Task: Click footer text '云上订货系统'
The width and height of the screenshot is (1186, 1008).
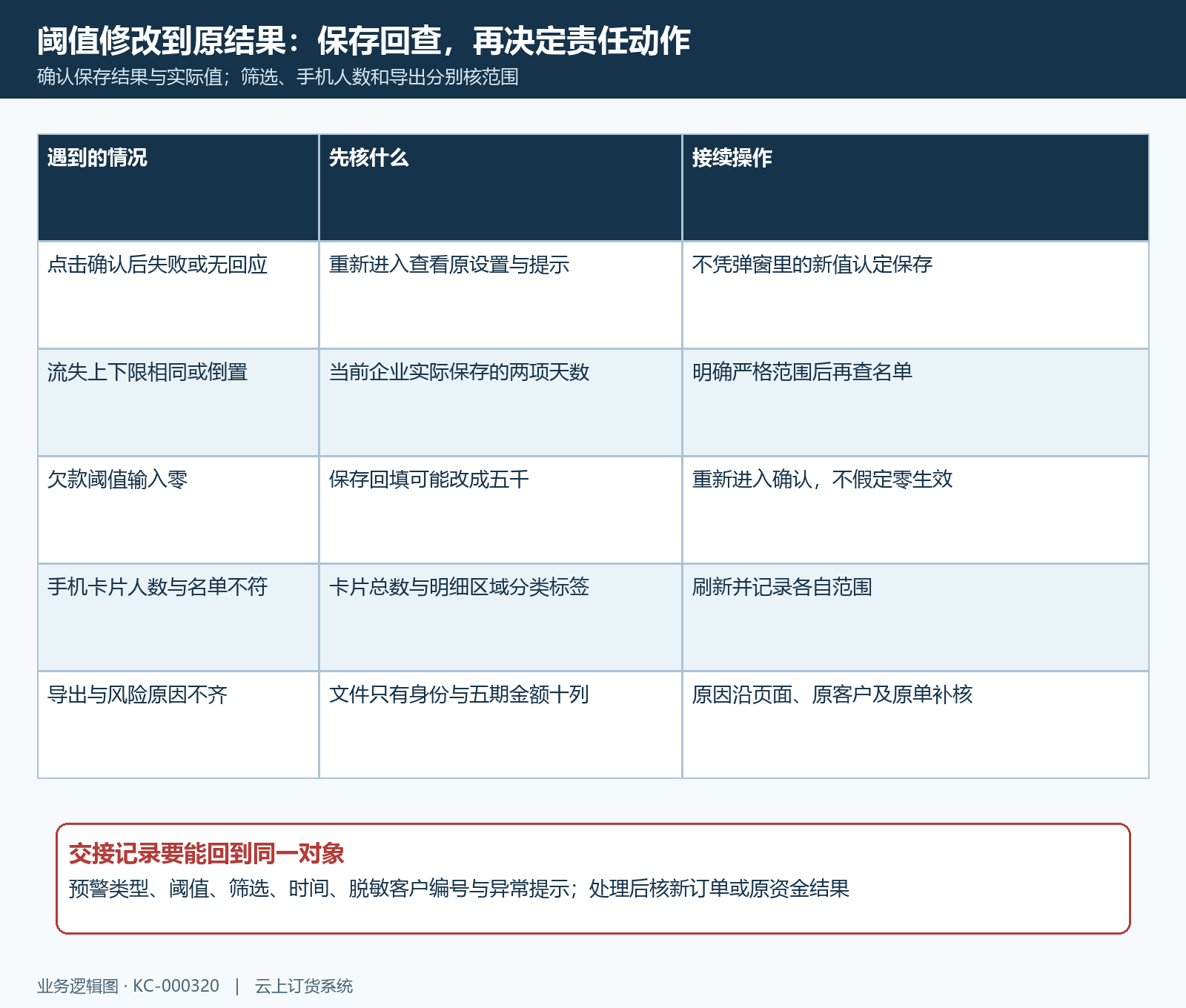Action: [x=304, y=986]
